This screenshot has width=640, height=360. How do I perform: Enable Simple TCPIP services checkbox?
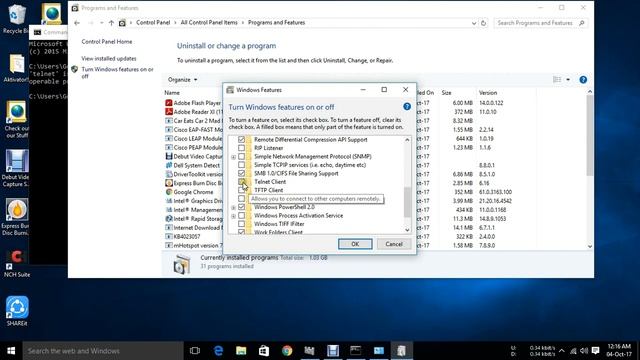click(242, 165)
